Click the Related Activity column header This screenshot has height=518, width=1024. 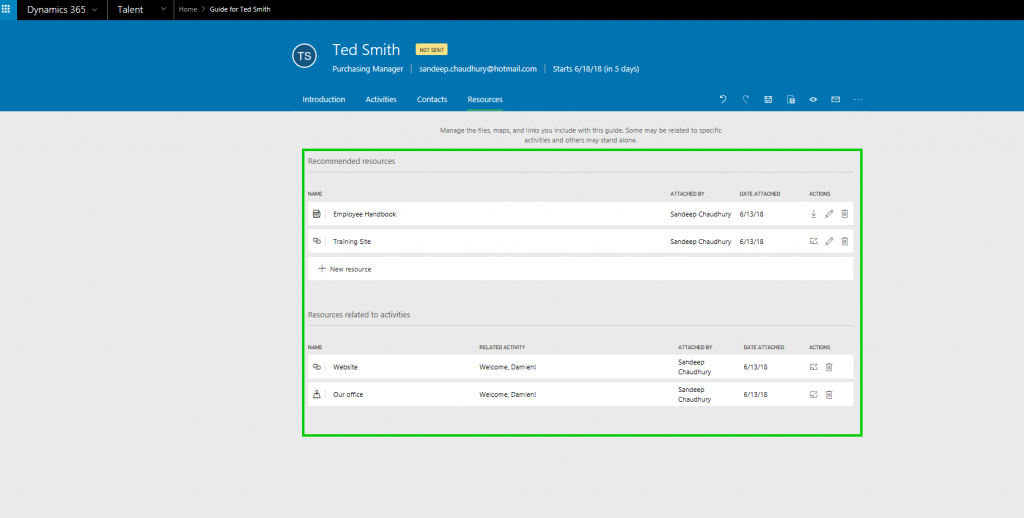(x=502, y=348)
